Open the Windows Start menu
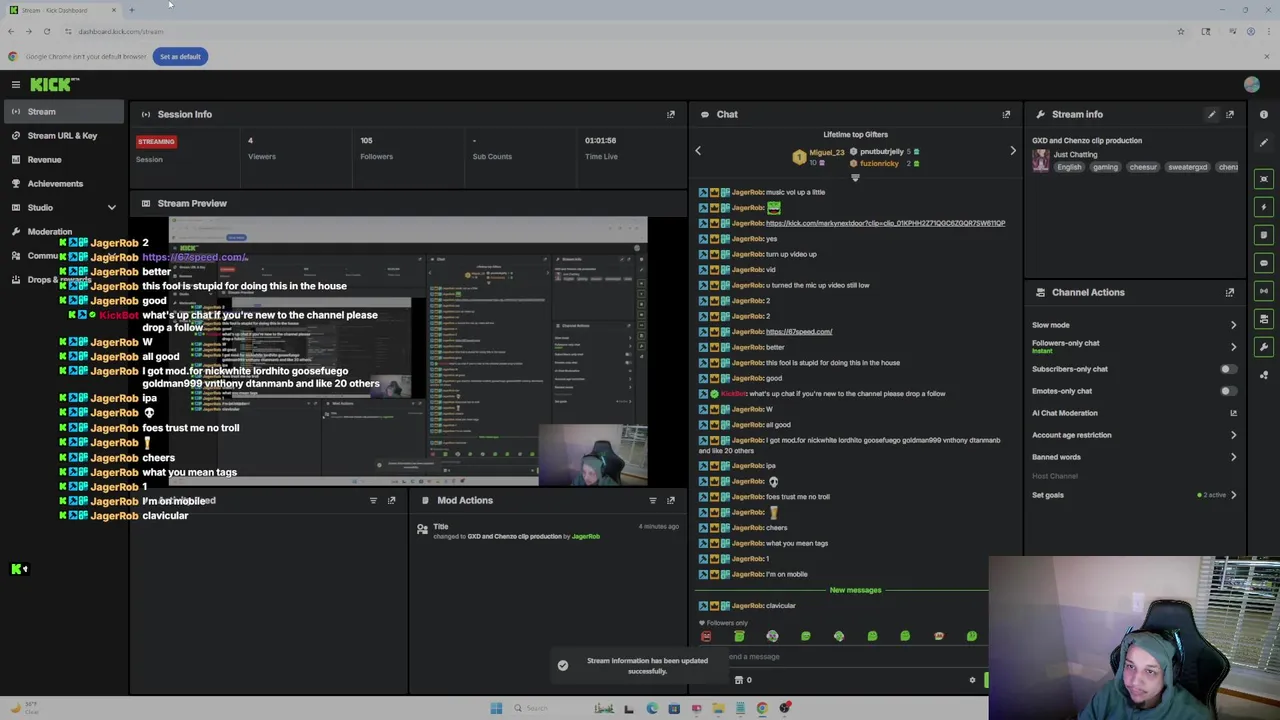 pos(496,708)
